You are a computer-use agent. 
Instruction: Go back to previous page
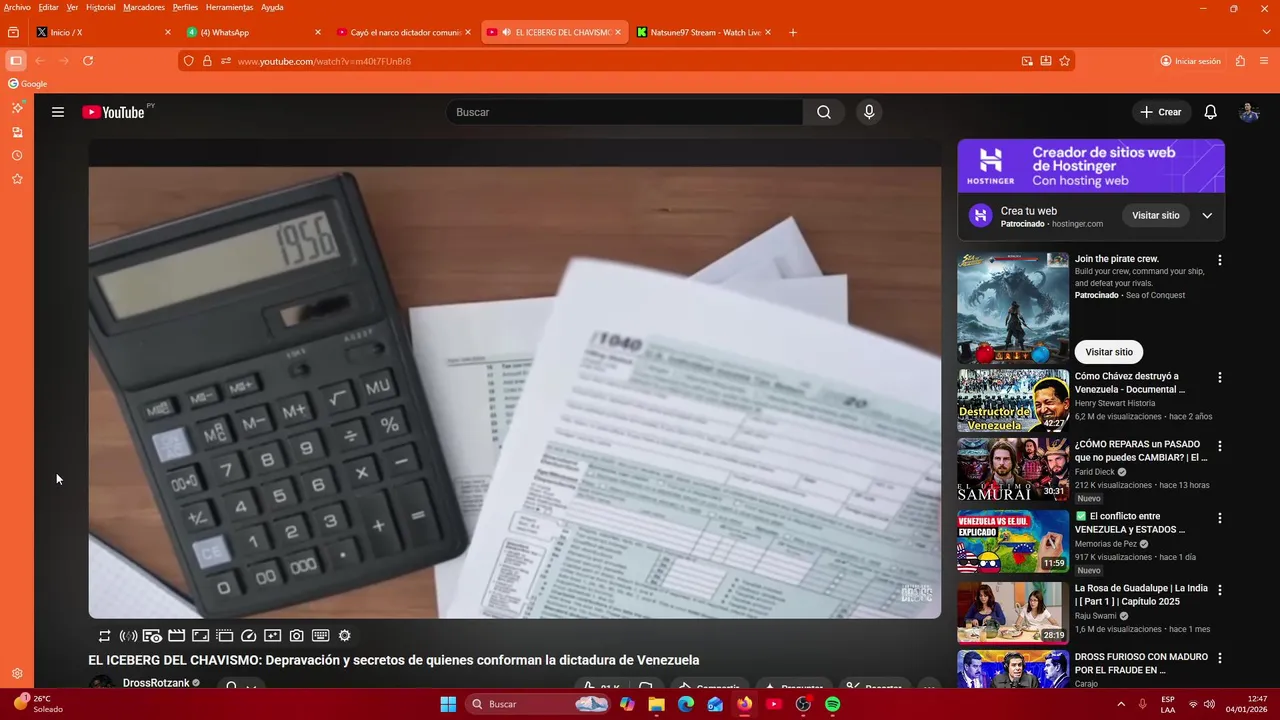40,61
